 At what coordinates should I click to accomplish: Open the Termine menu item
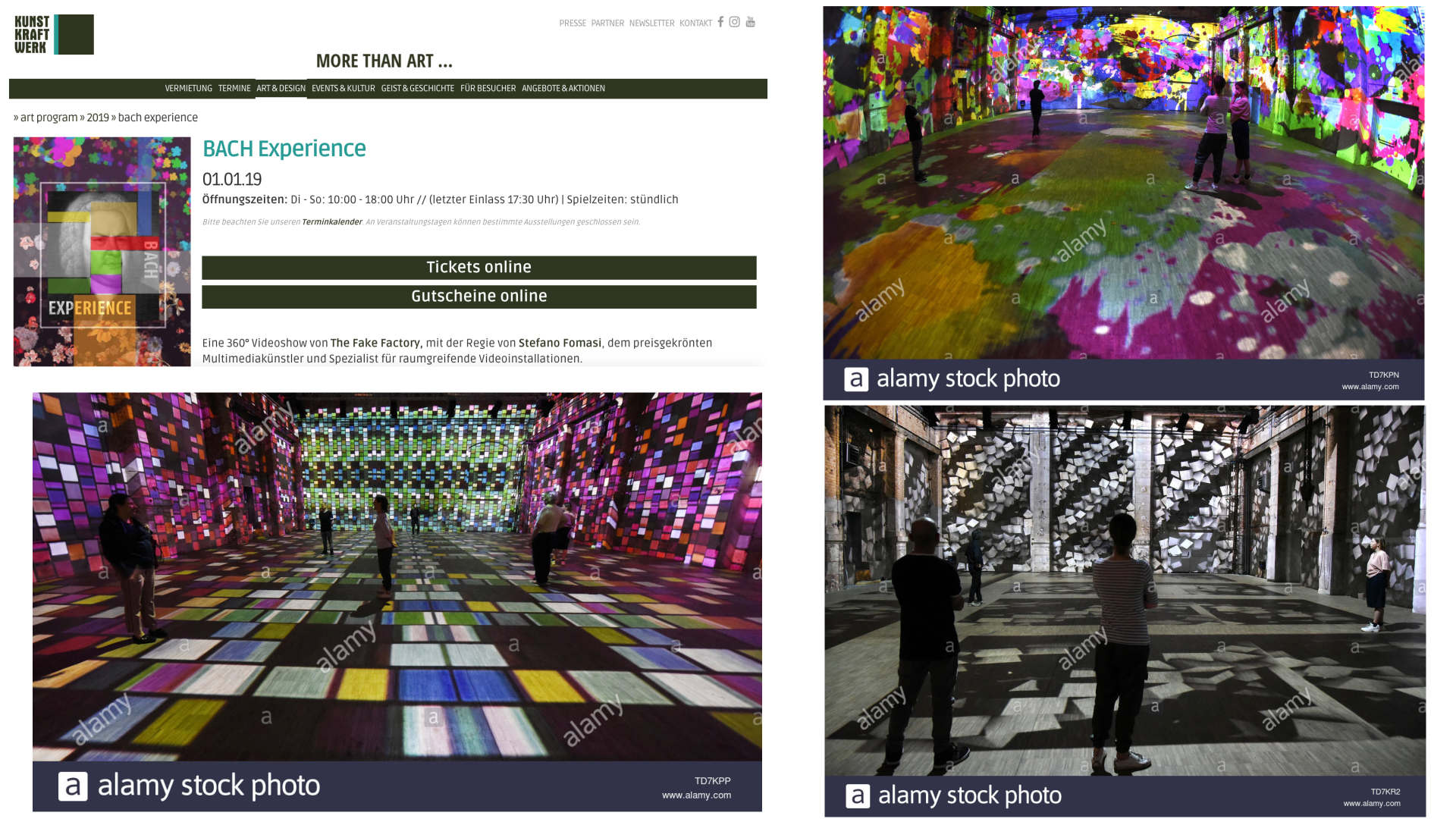234,89
